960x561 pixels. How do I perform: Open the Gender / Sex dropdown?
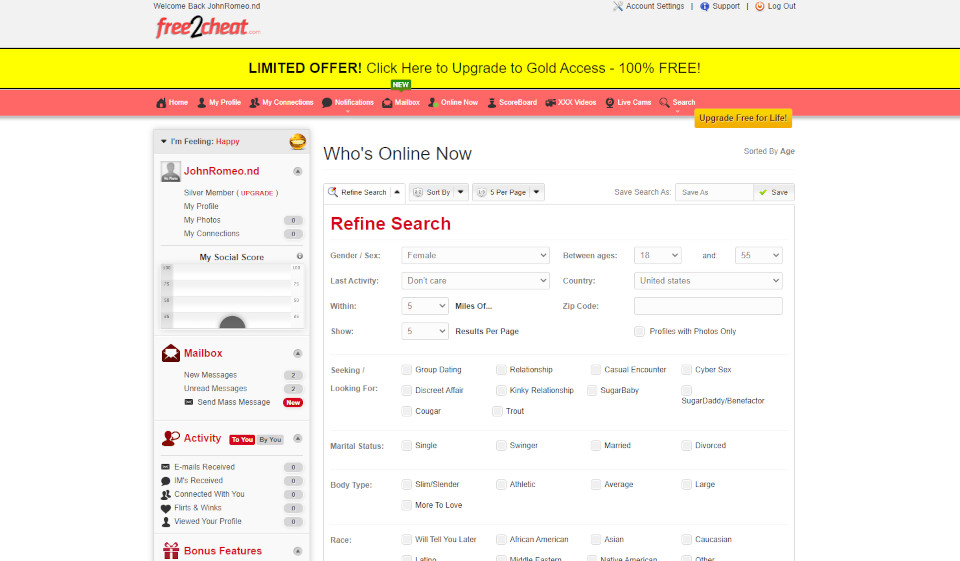point(475,256)
